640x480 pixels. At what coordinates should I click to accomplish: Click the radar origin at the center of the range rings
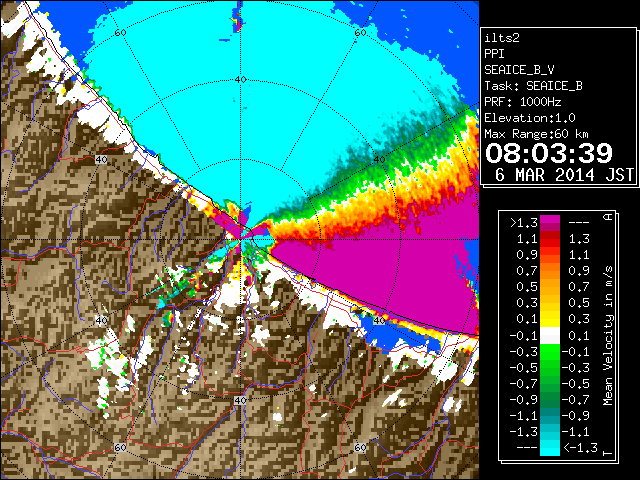(240, 240)
